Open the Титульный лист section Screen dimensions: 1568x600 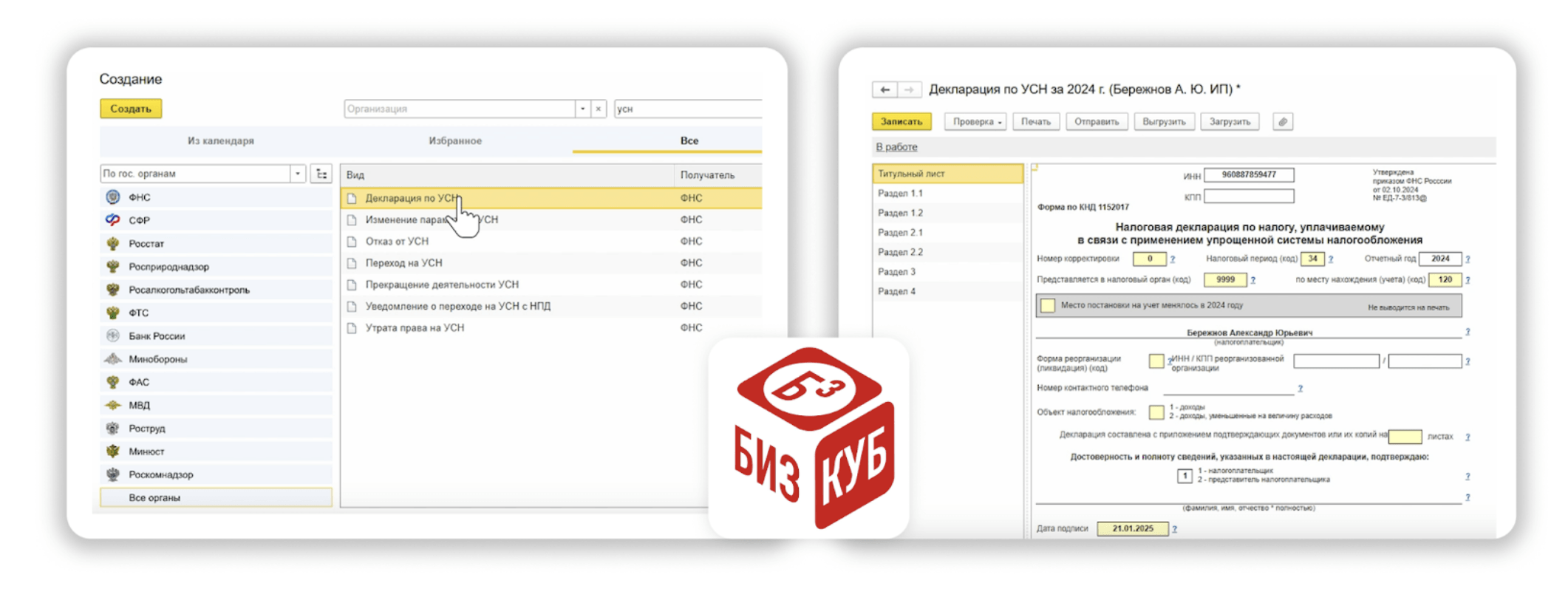click(x=948, y=174)
